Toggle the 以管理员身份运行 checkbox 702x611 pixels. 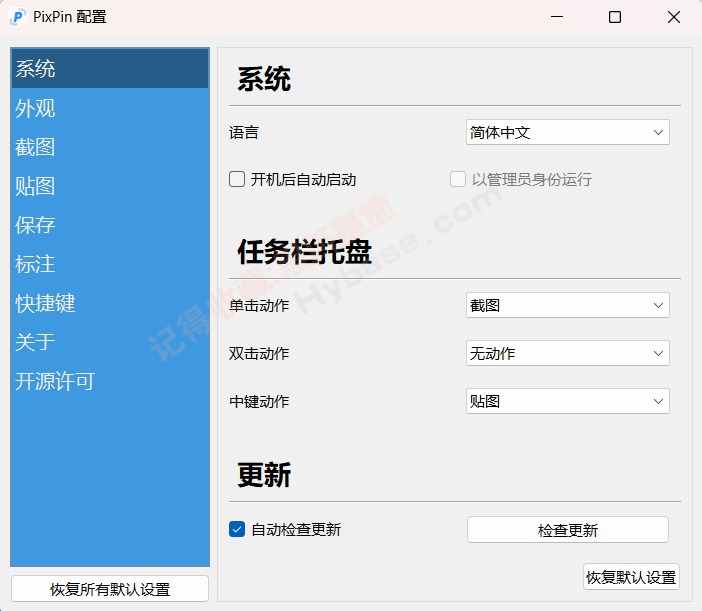[x=458, y=179]
